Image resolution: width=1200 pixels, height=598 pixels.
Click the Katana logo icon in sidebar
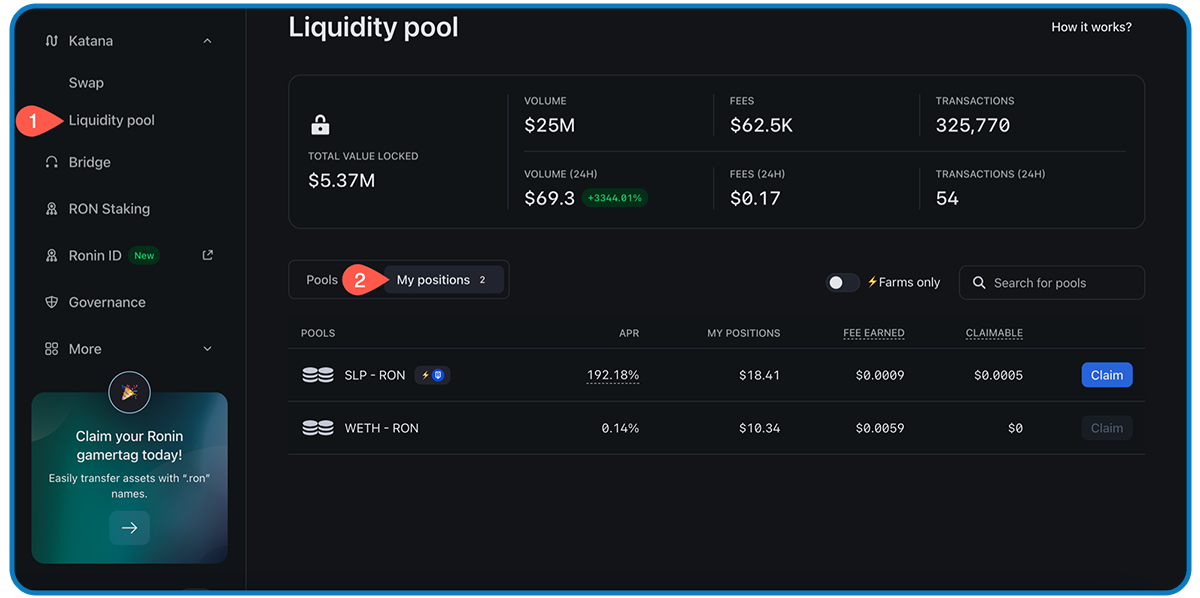(50, 40)
